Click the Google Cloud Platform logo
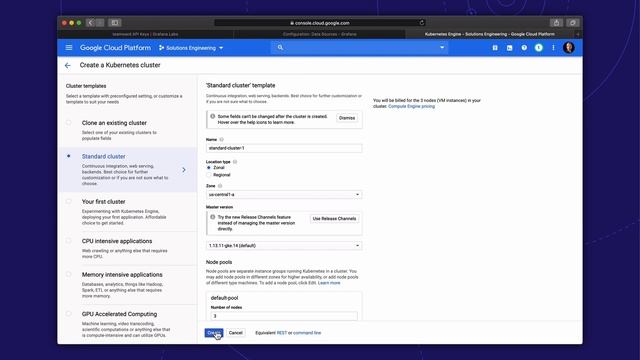The width and height of the screenshot is (640, 360). (x=116, y=48)
